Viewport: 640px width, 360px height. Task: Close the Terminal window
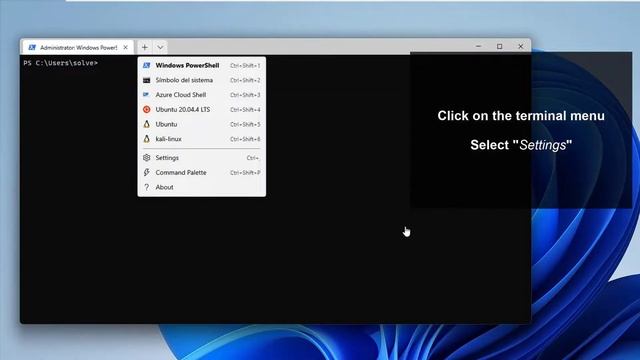coord(520,47)
